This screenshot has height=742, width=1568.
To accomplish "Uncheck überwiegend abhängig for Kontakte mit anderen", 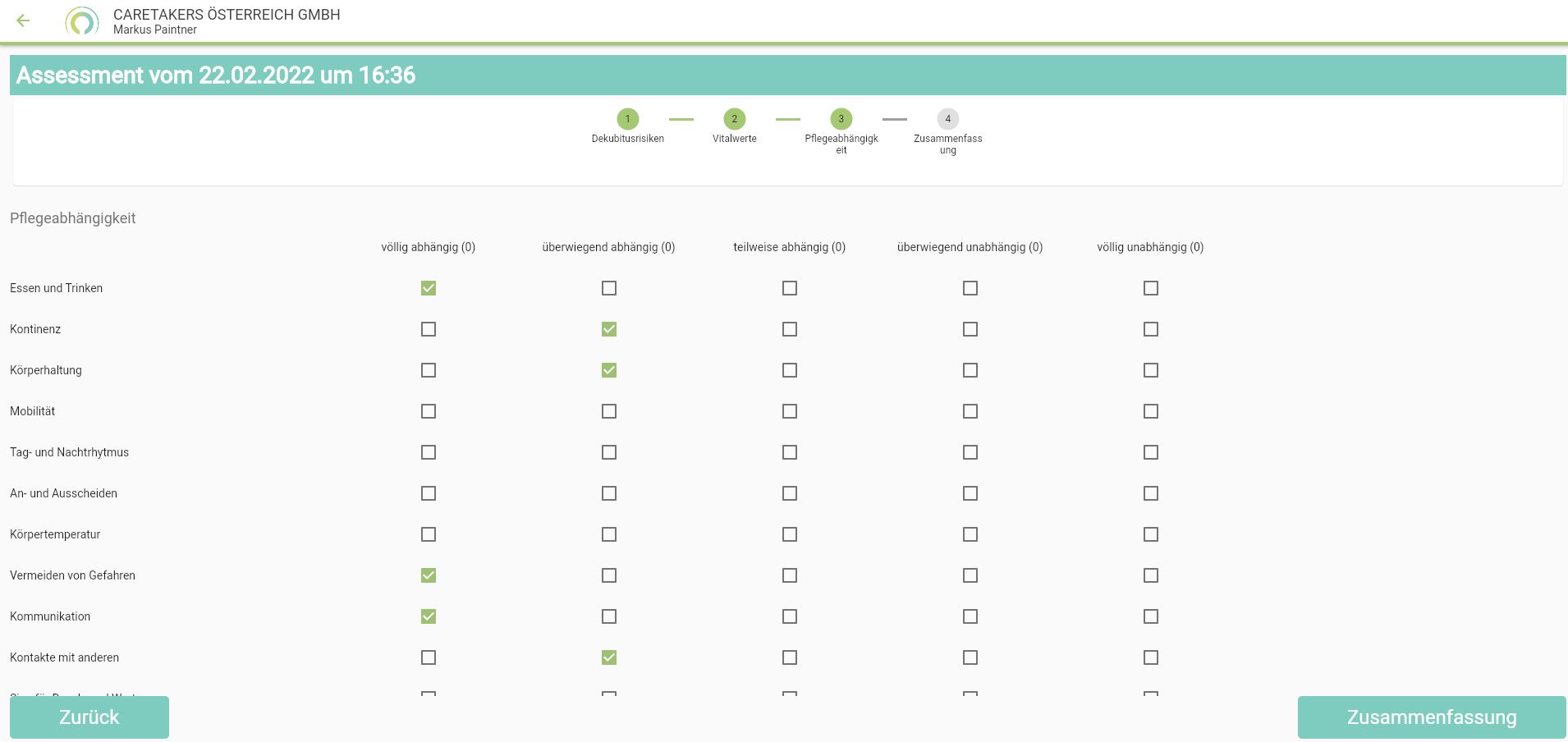I will pos(609,657).
